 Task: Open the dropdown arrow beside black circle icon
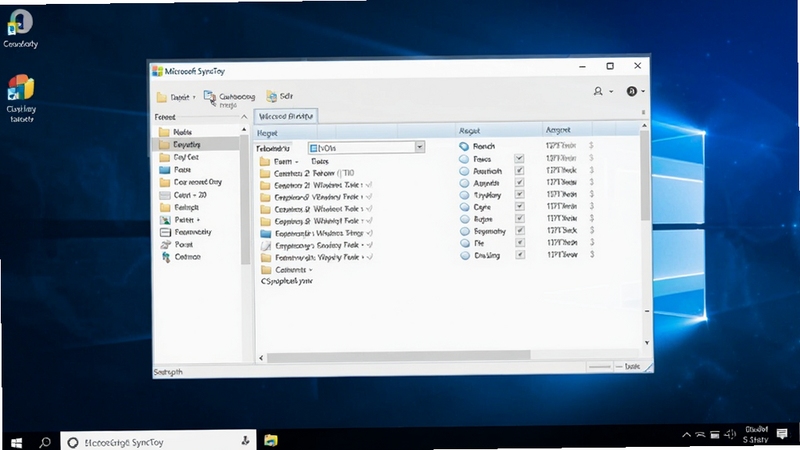click(x=643, y=91)
